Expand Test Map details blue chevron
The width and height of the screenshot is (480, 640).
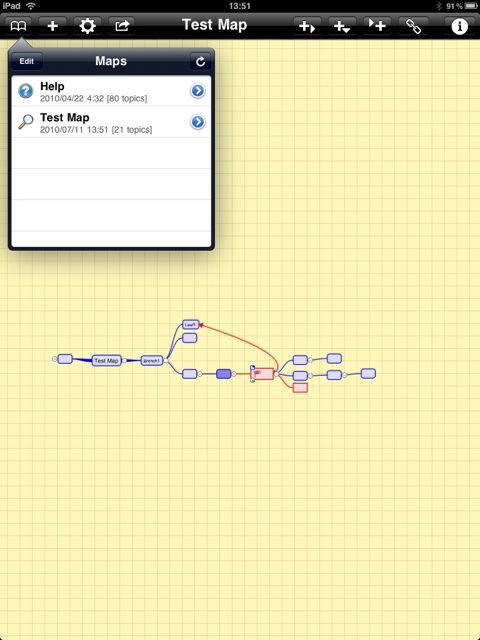coord(198,122)
